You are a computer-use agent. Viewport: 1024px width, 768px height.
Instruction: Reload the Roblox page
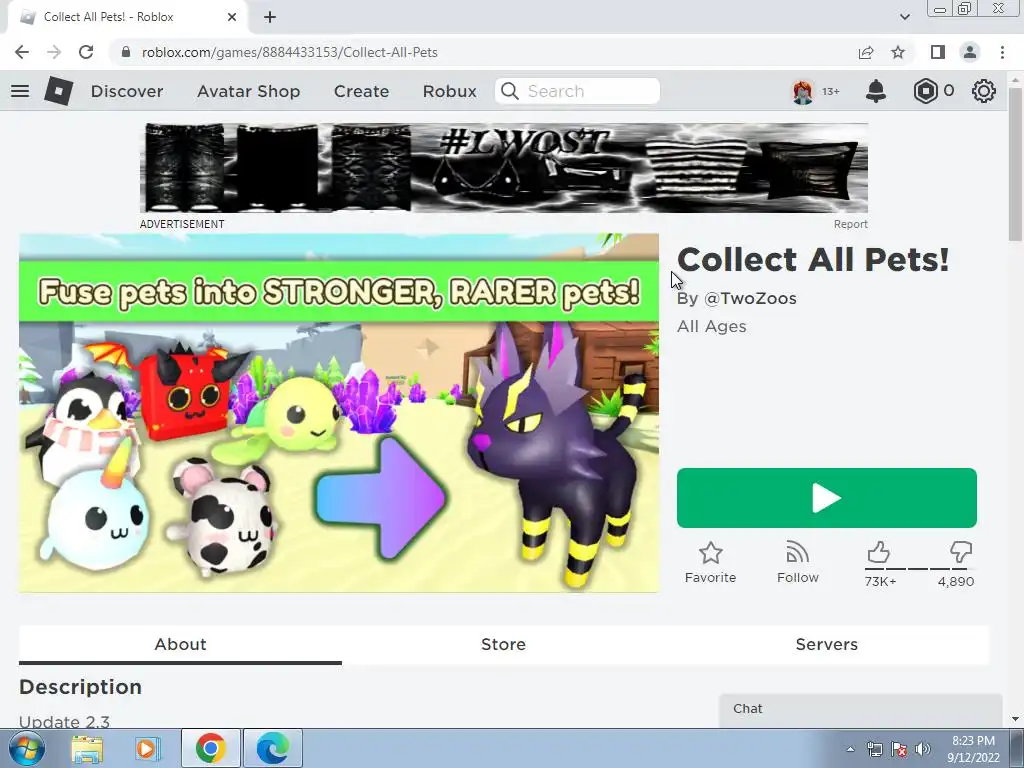[86, 52]
